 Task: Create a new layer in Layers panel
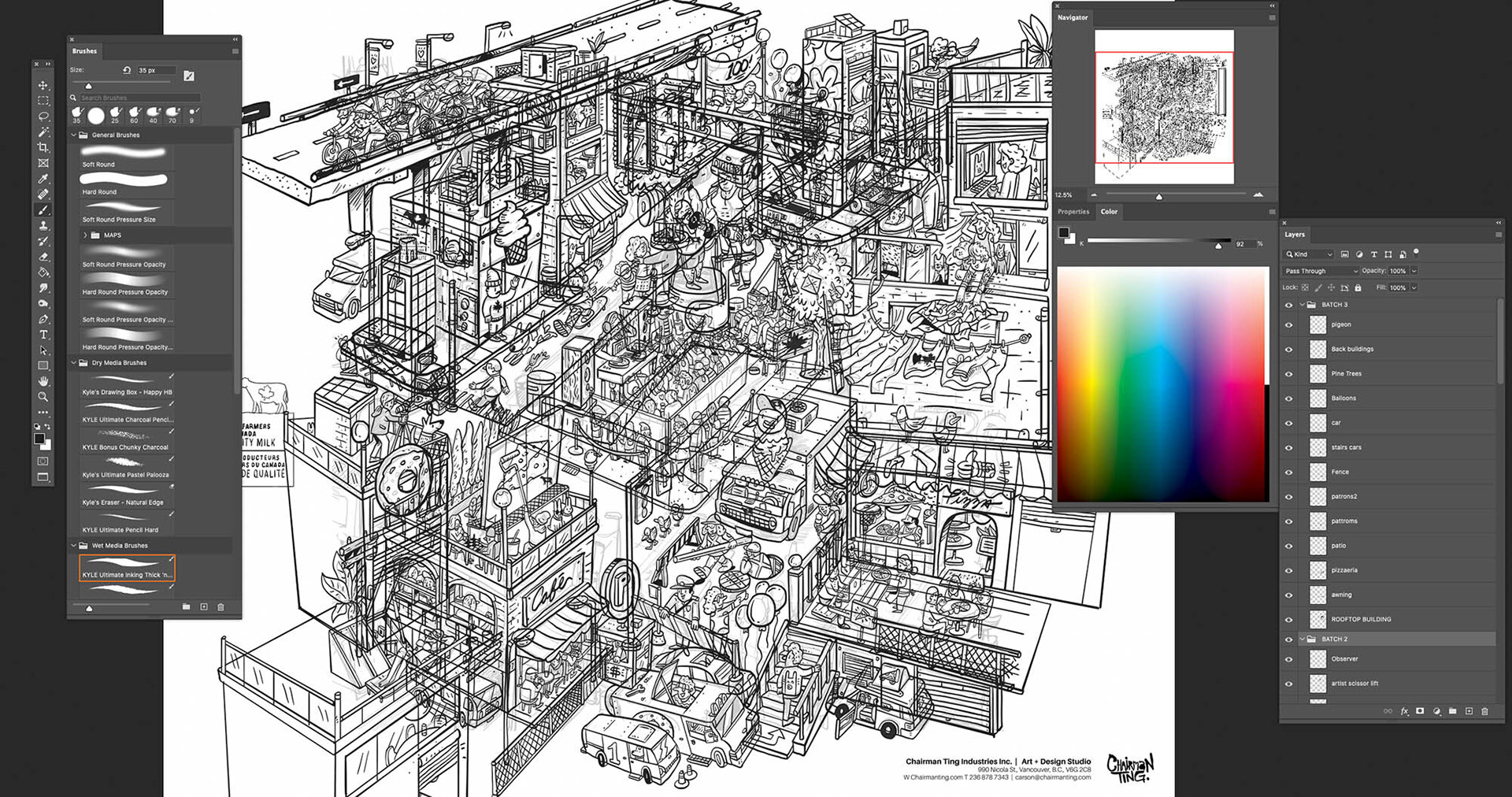(1469, 711)
